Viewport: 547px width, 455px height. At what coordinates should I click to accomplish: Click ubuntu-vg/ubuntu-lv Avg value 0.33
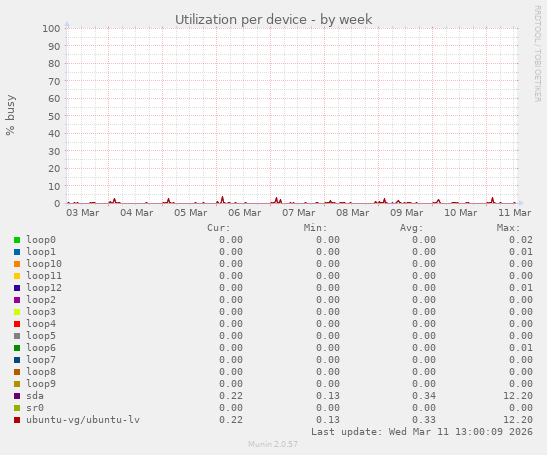tap(424, 420)
